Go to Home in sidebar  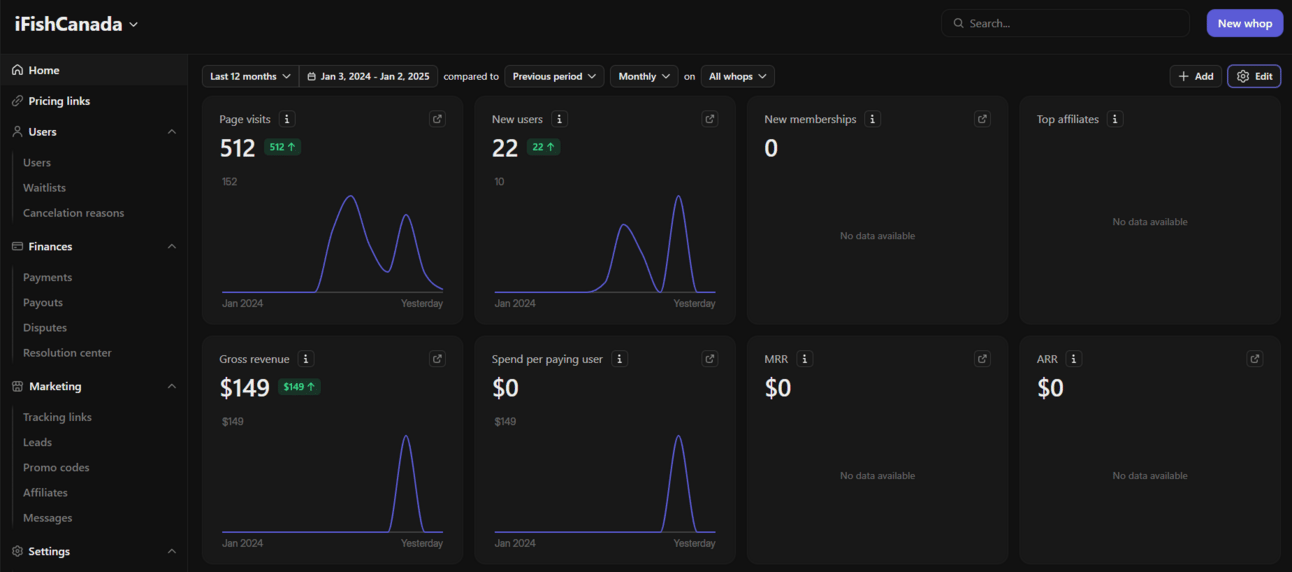(x=94, y=70)
